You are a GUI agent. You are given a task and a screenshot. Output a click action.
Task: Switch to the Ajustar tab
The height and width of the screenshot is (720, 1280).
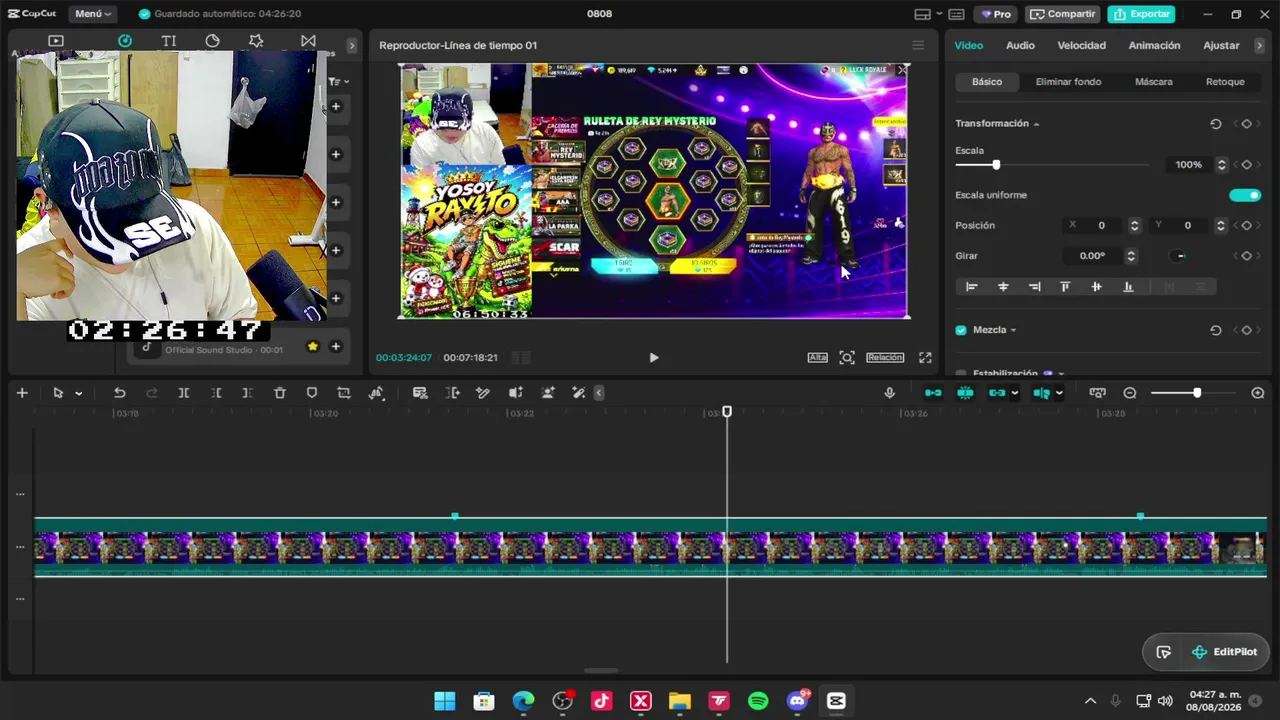(x=1221, y=46)
